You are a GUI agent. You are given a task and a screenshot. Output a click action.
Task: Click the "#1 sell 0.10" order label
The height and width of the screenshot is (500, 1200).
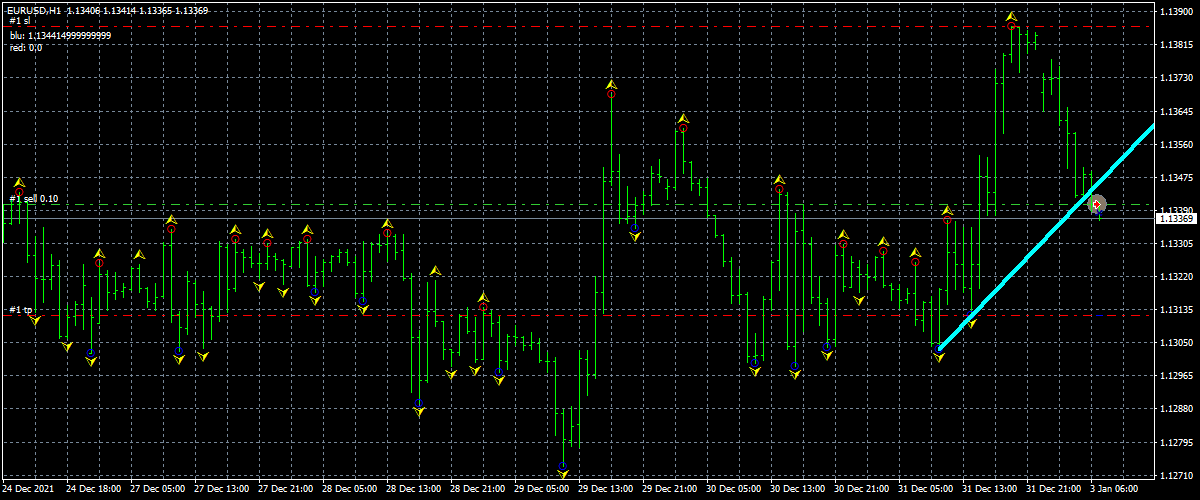pos(34,199)
